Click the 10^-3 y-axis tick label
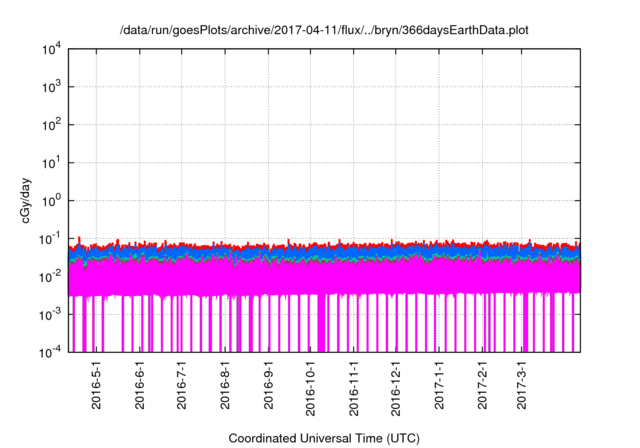This screenshot has height=448, width=640. [x=51, y=315]
